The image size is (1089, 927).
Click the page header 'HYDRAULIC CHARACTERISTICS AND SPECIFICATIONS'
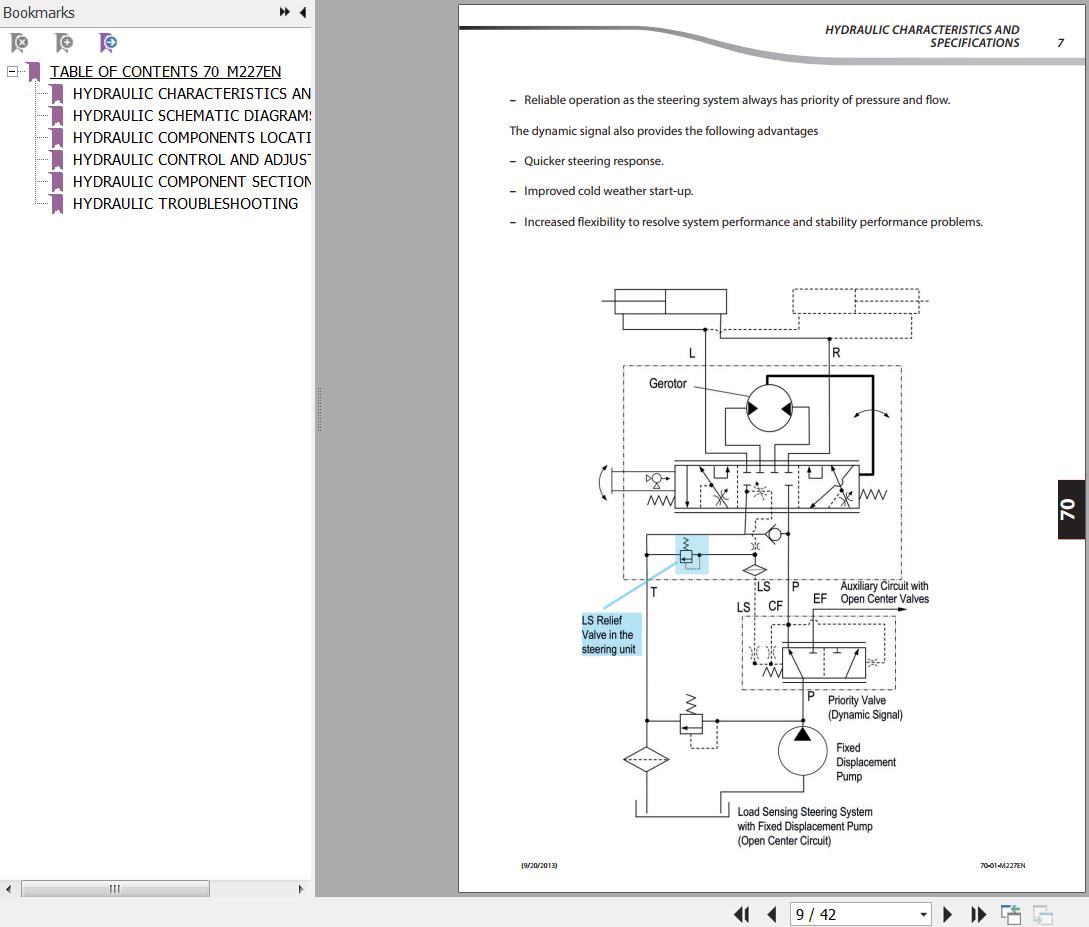click(x=922, y=36)
